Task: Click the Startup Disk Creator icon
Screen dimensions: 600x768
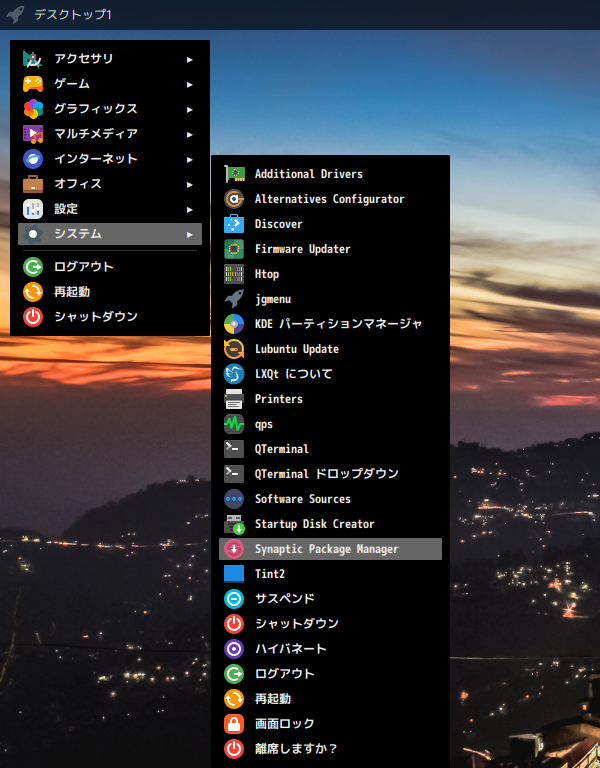Action: 234,524
